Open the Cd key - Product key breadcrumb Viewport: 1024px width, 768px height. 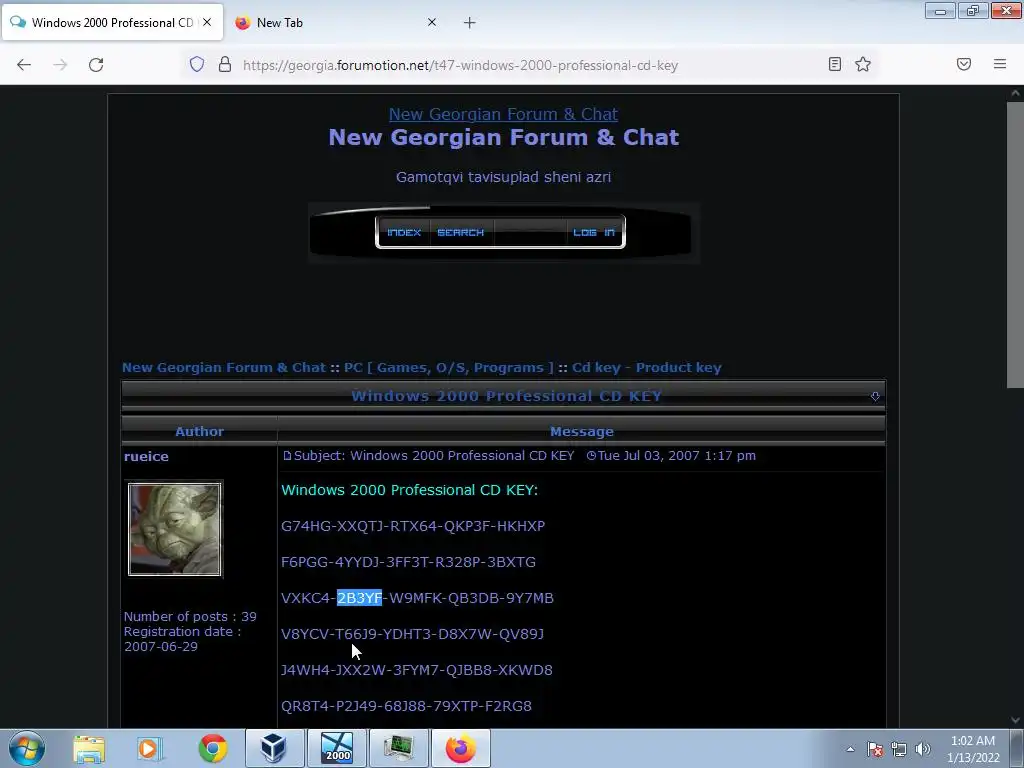point(647,368)
